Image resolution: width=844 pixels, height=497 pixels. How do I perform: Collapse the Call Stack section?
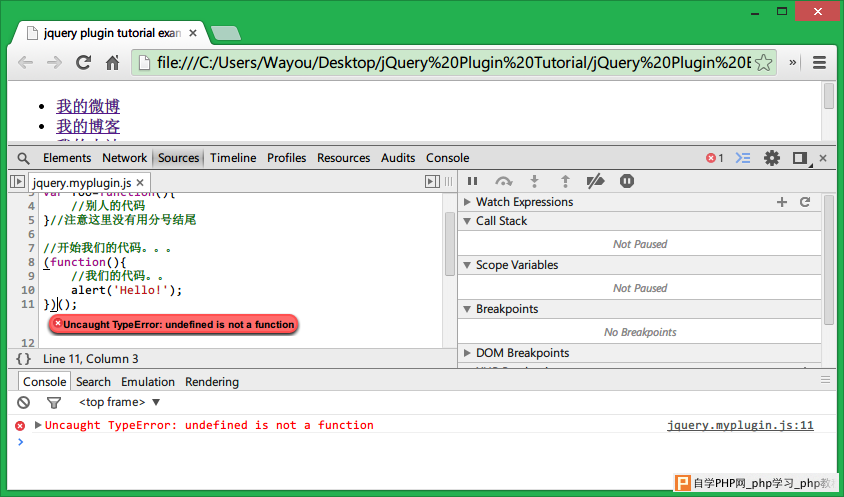(x=467, y=221)
